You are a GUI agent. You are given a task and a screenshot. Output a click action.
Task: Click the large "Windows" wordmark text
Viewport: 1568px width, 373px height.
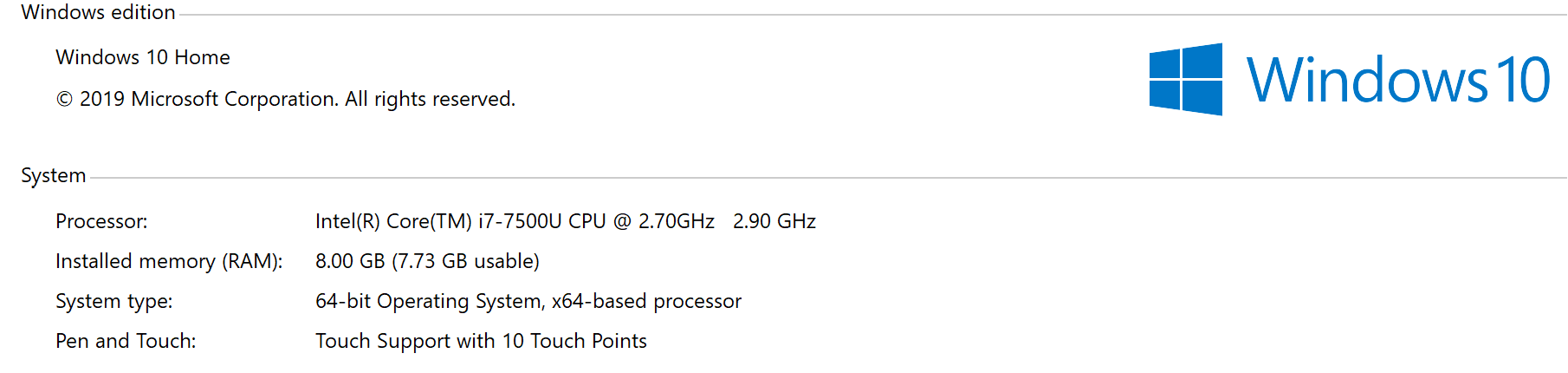point(1366,80)
